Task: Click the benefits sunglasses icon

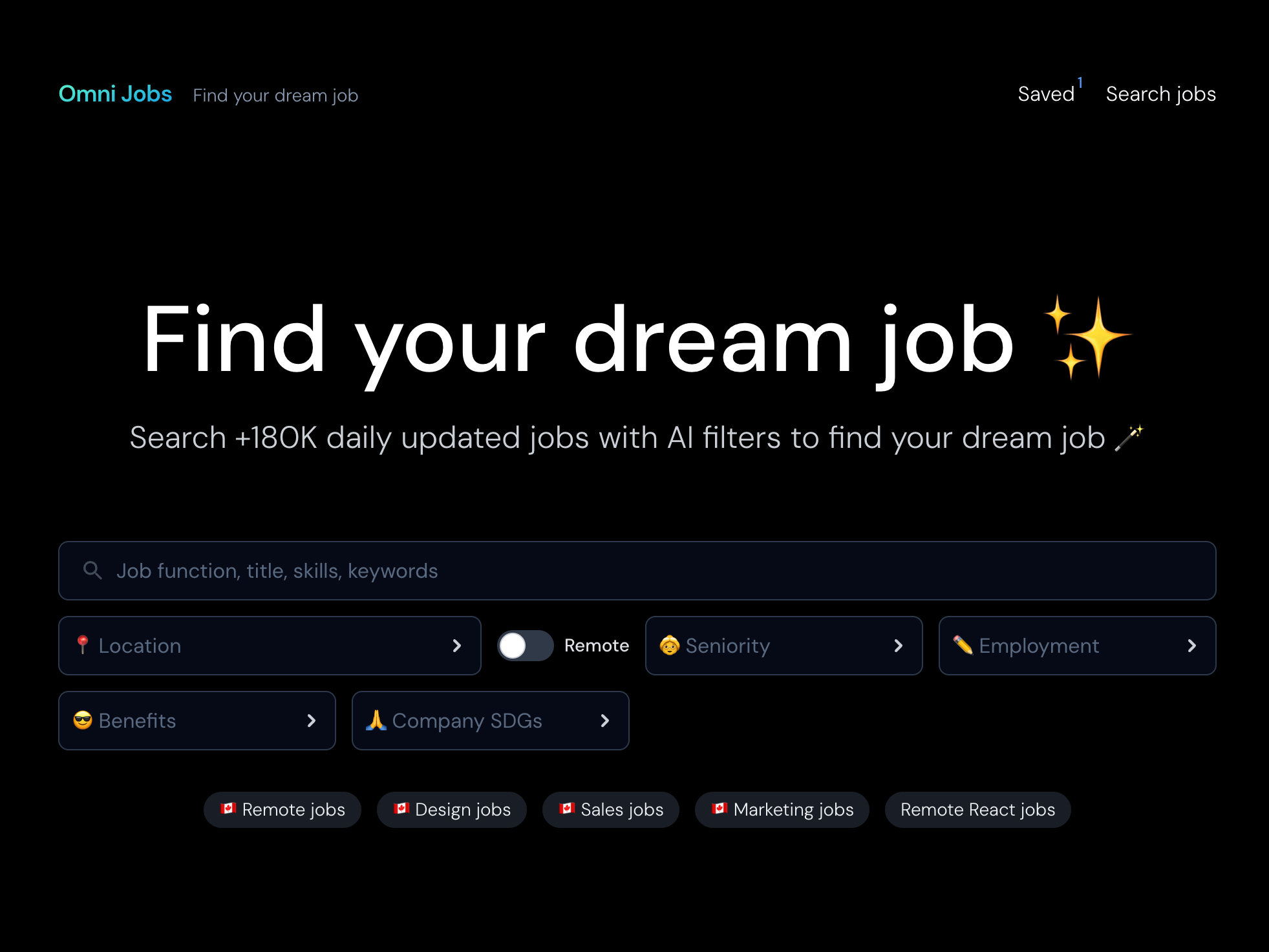Action: [83, 720]
